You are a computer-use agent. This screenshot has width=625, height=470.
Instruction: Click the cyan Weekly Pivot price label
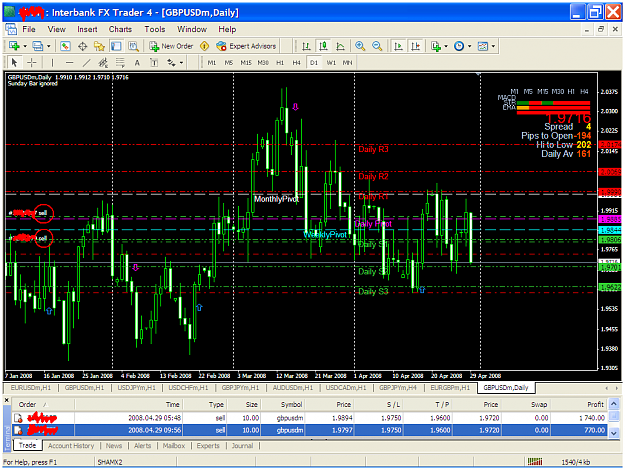[610, 230]
